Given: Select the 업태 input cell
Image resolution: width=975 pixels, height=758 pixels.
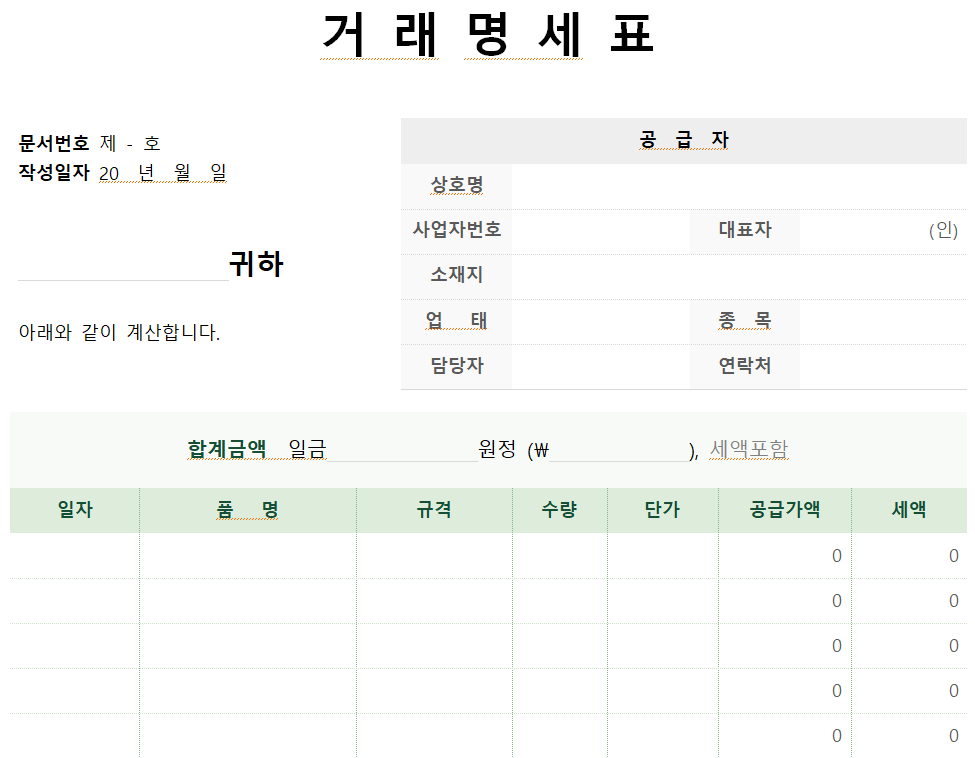Looking at the screenshot, I should 600,321.
